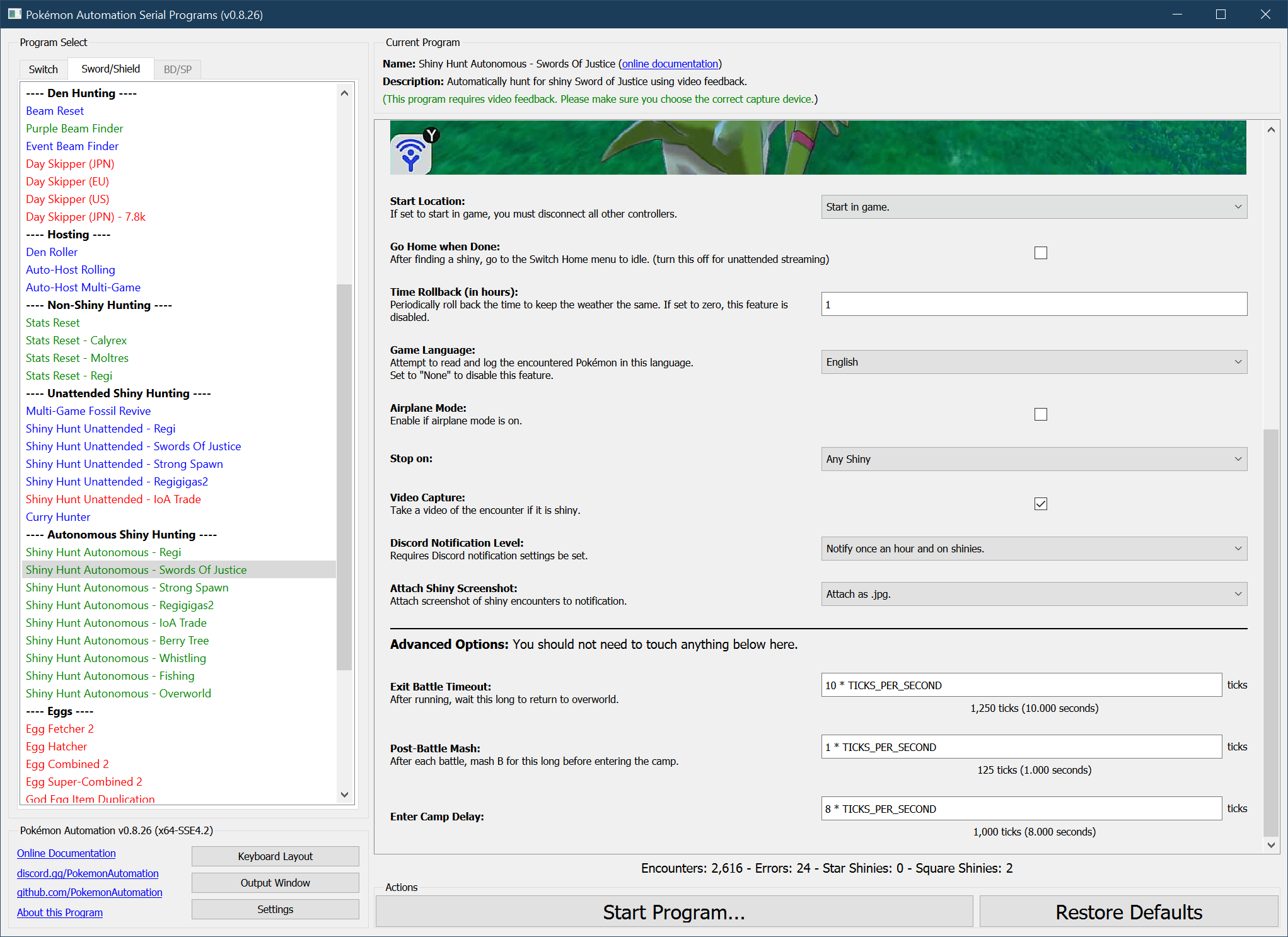Toggle the Airplane Mode checkbox

point(1040,414)
